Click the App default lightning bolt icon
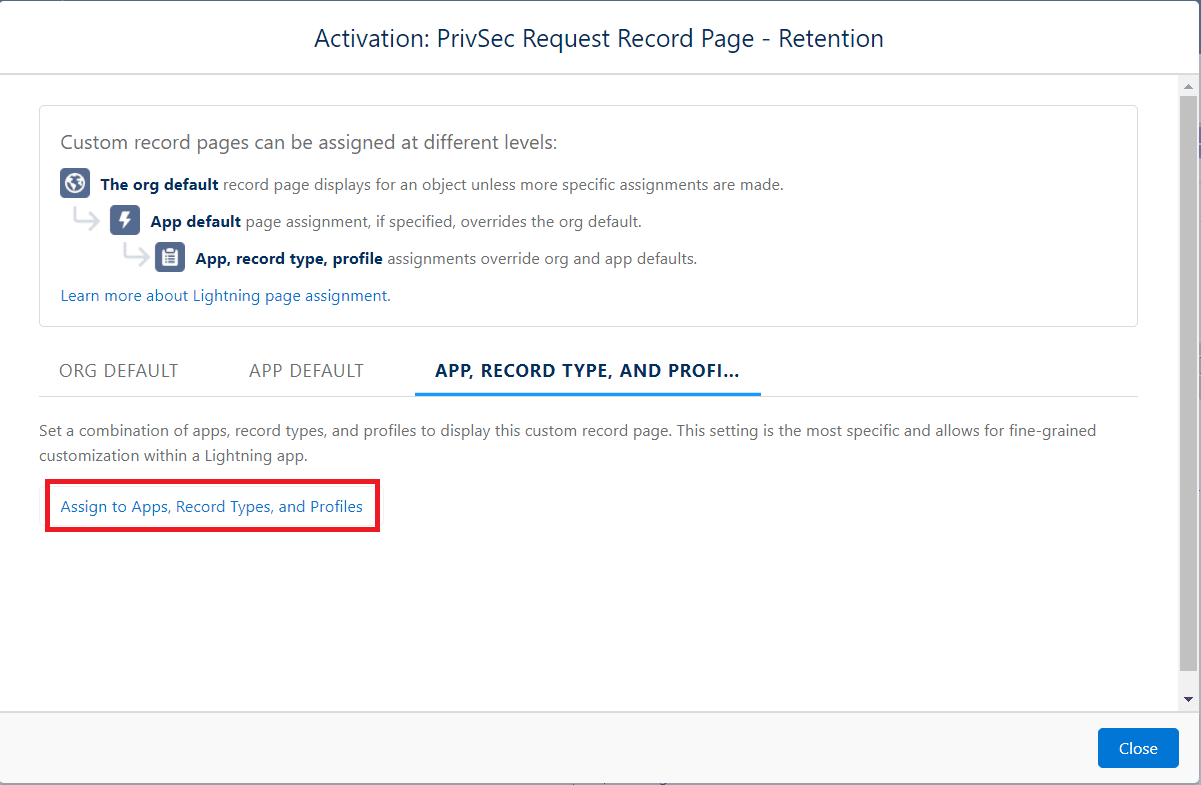1201x785 pixels. [124, 220]
